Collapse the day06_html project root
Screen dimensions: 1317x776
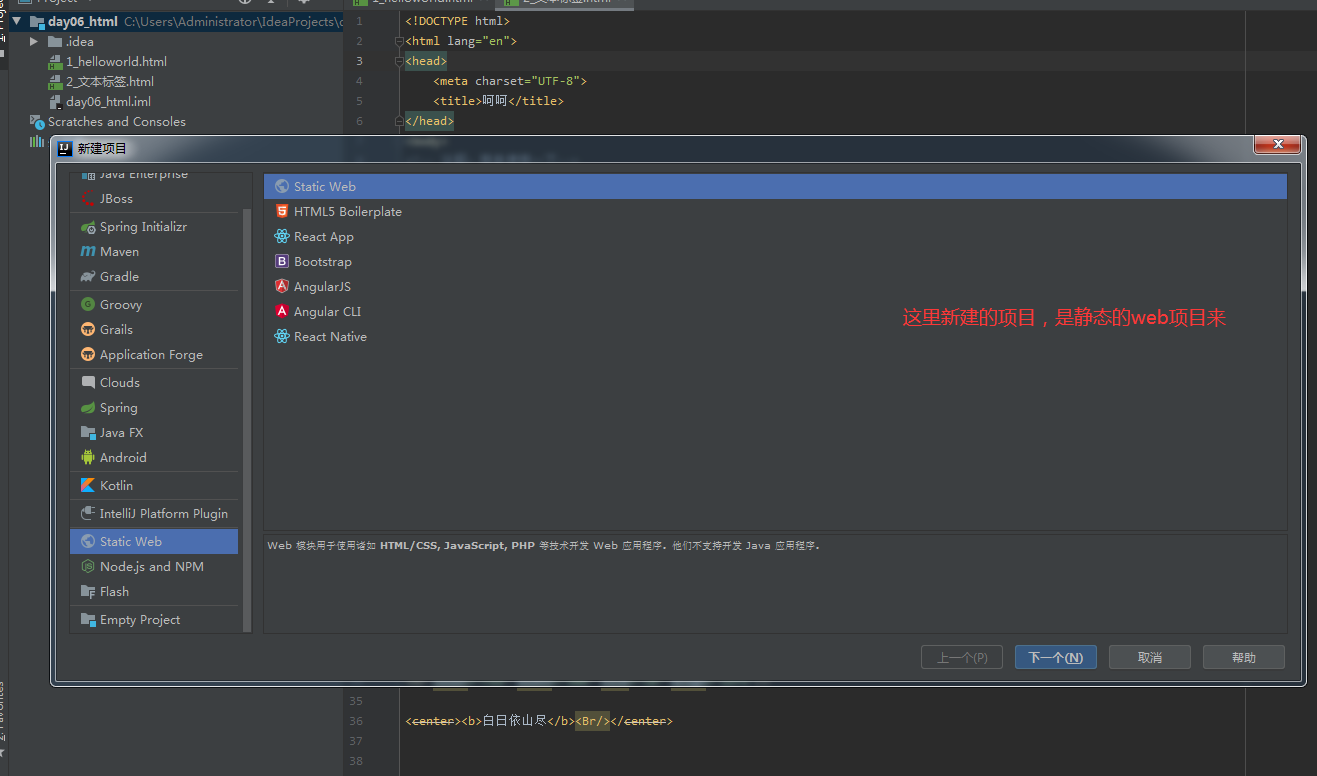click(17, 21)
